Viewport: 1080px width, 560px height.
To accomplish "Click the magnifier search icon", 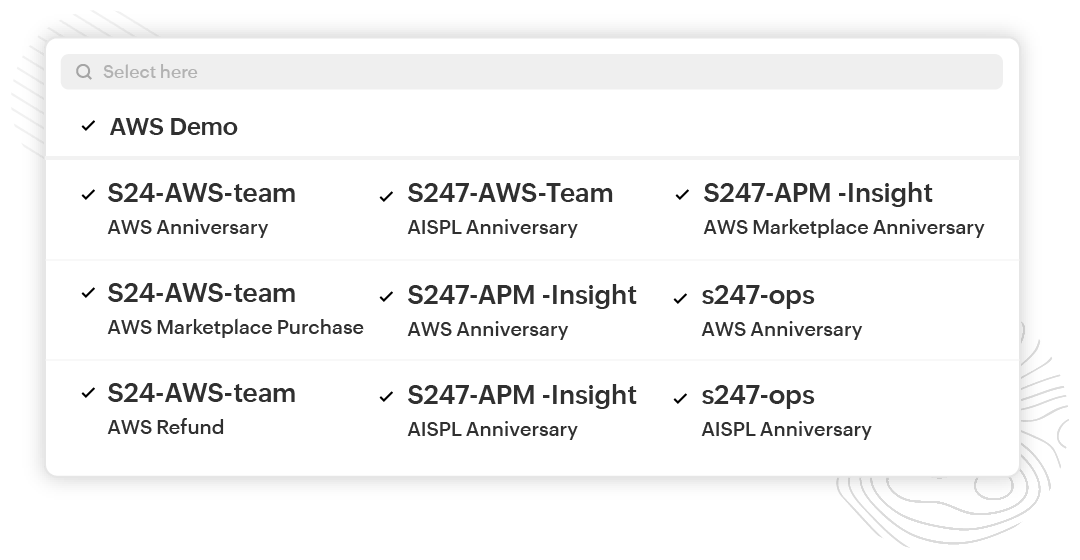I will click(84, 72).
